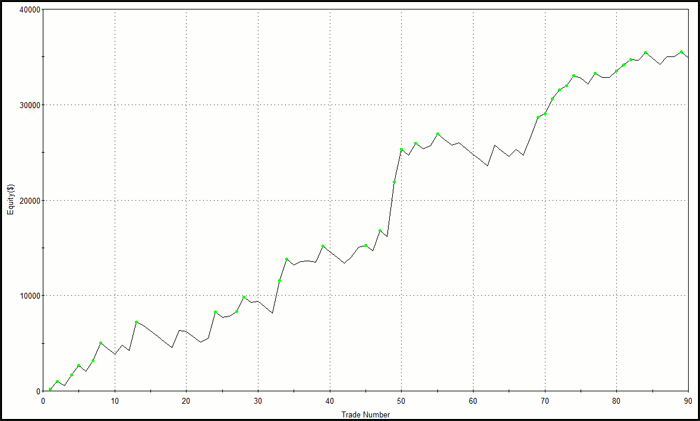
Task: Click the 30 tick label on x-axis
Action: (x=258, y=401)
